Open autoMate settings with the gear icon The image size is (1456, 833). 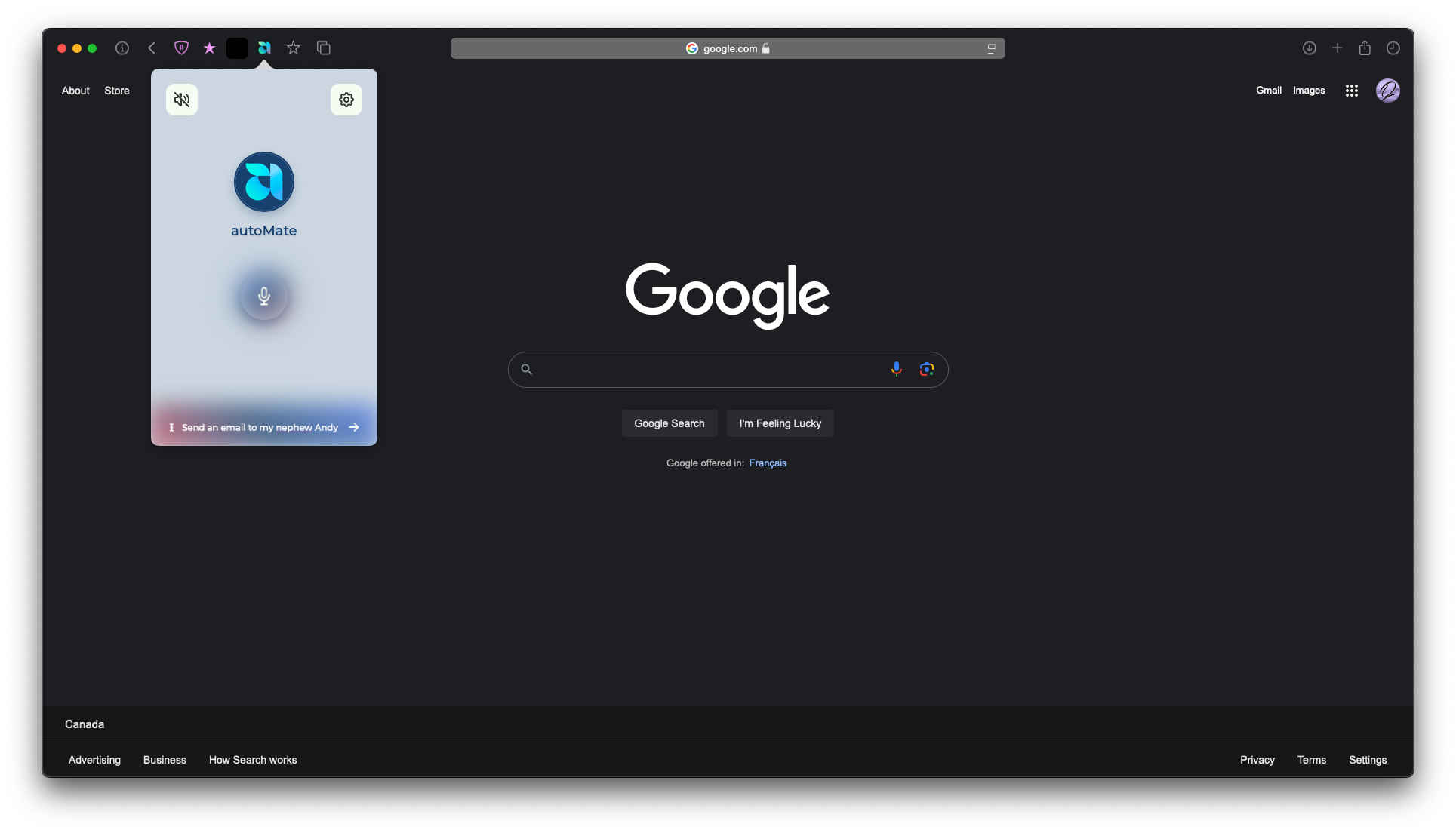pyautogui.click(x=346, y=99)
